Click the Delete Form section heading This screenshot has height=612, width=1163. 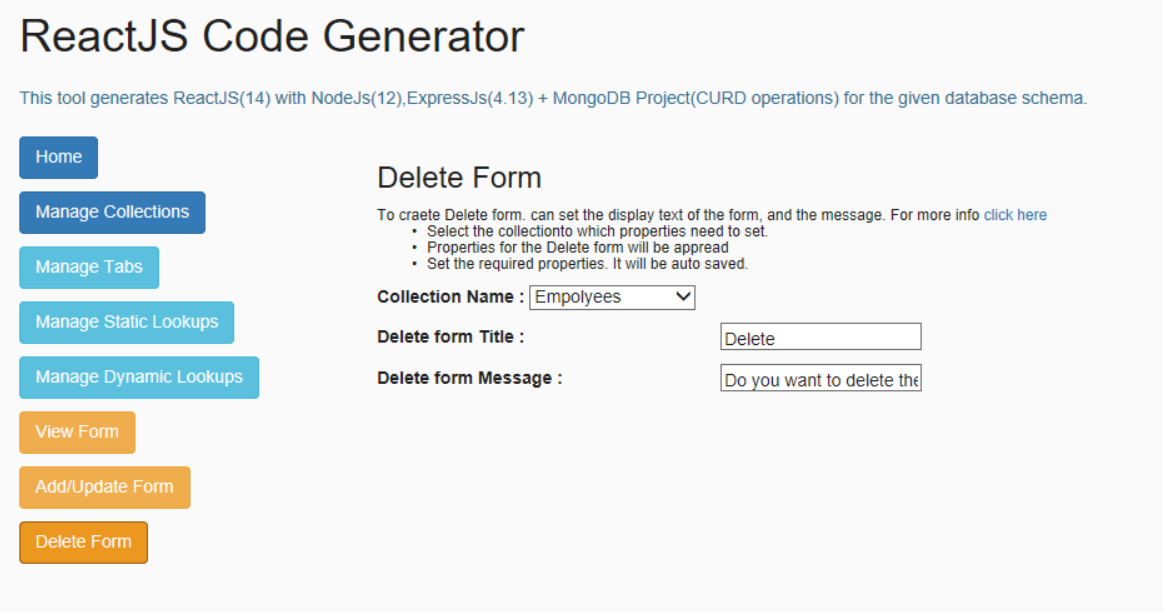pos(459,178)
